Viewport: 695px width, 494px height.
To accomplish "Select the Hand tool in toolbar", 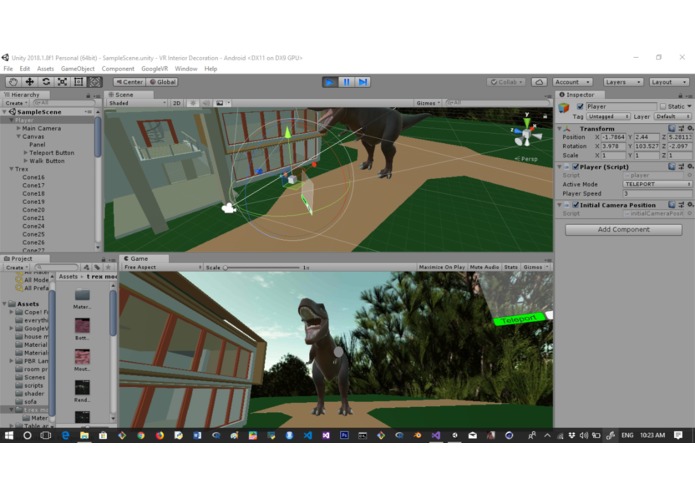I will pyautogui.click(x=13, y=82).
